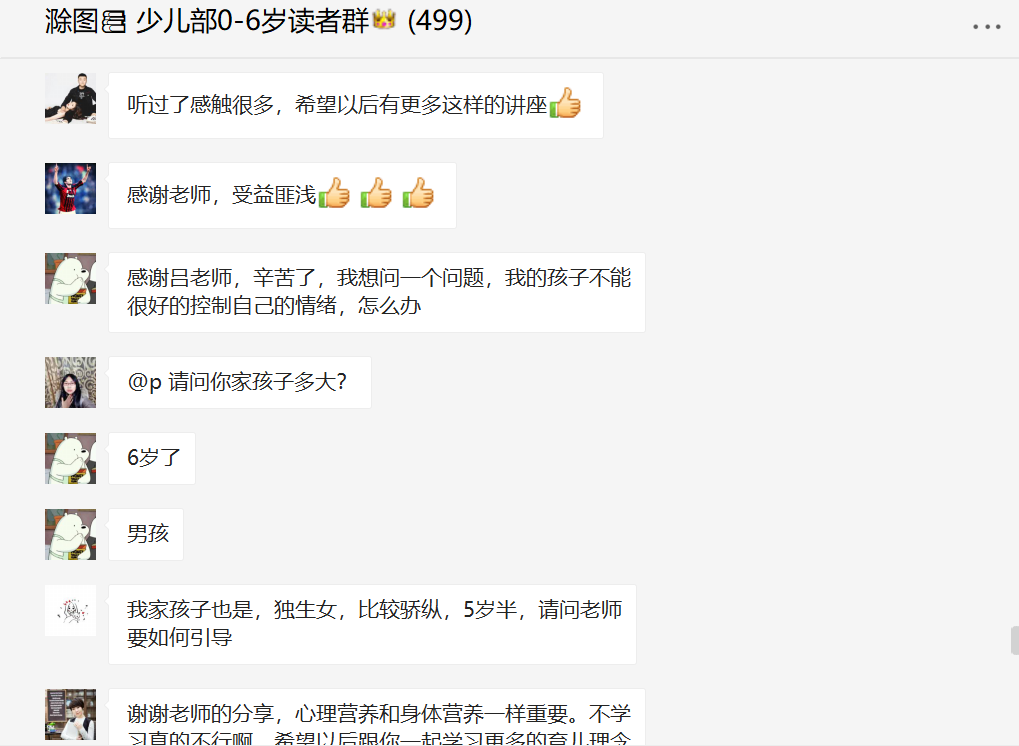
Task: Open the three-dots chat info menu
Action: (x=986, y=27)
